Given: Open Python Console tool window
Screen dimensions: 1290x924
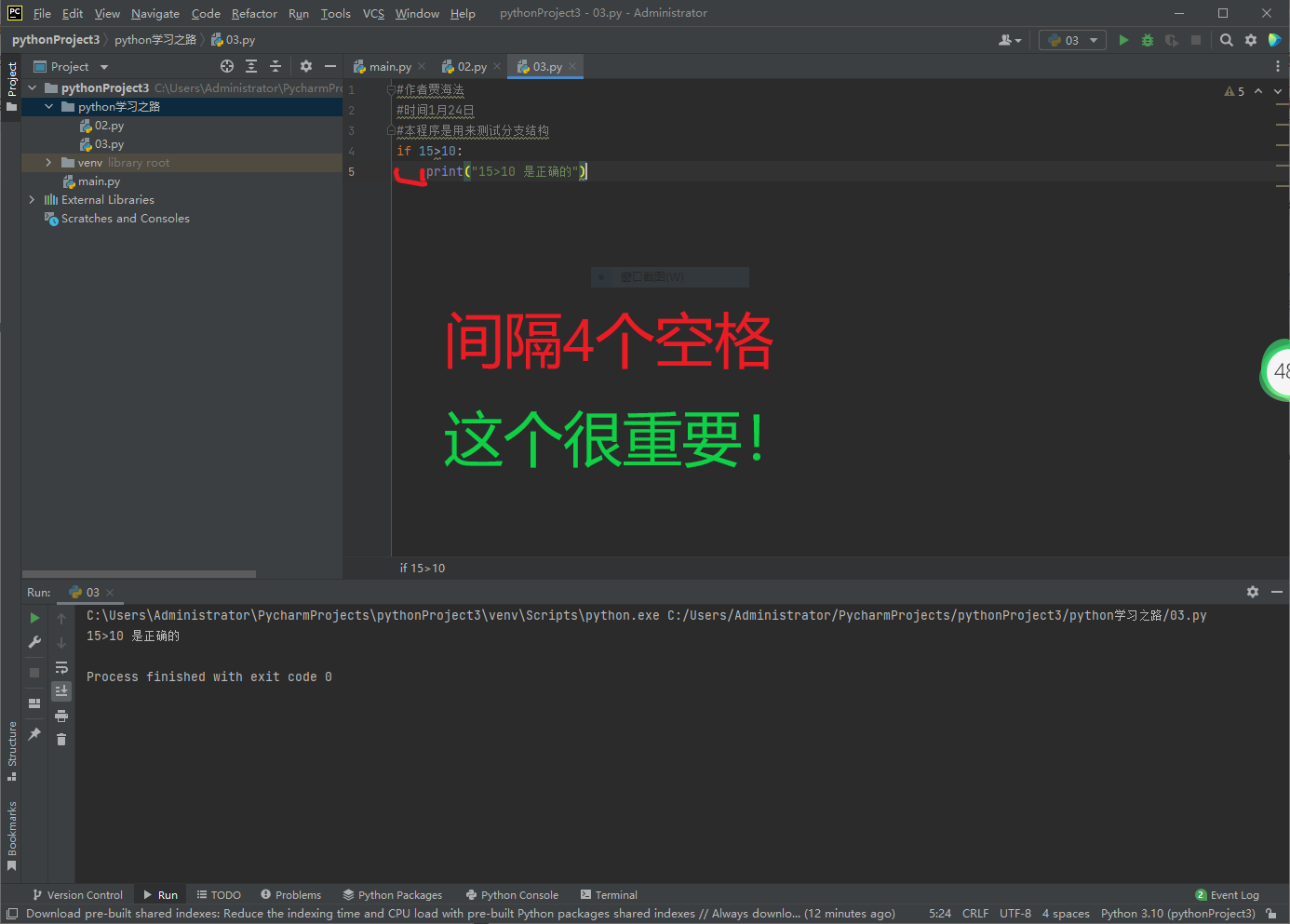Looking at the screenshot, I should click(x=513, y=895).
